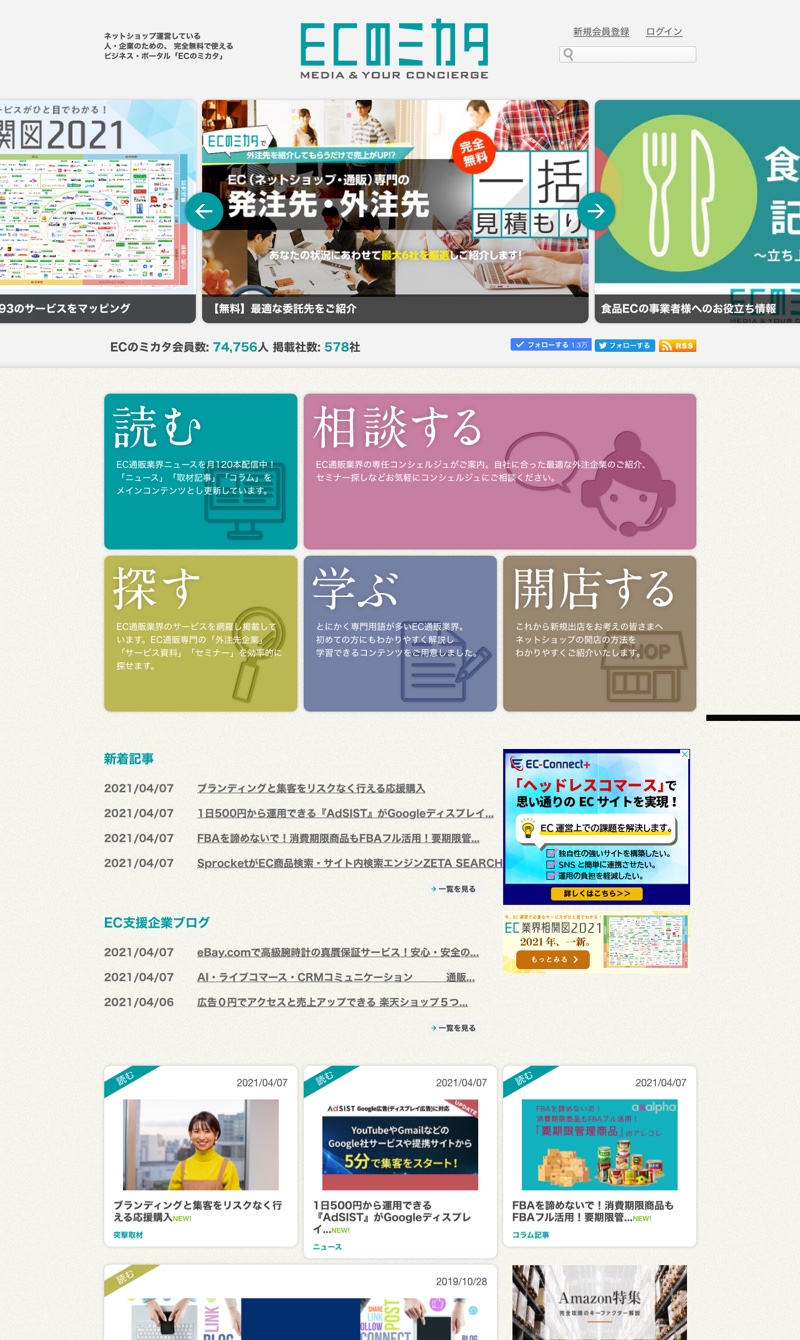
Task: Go to next carousel slide arrow
Action: [596, 210]
